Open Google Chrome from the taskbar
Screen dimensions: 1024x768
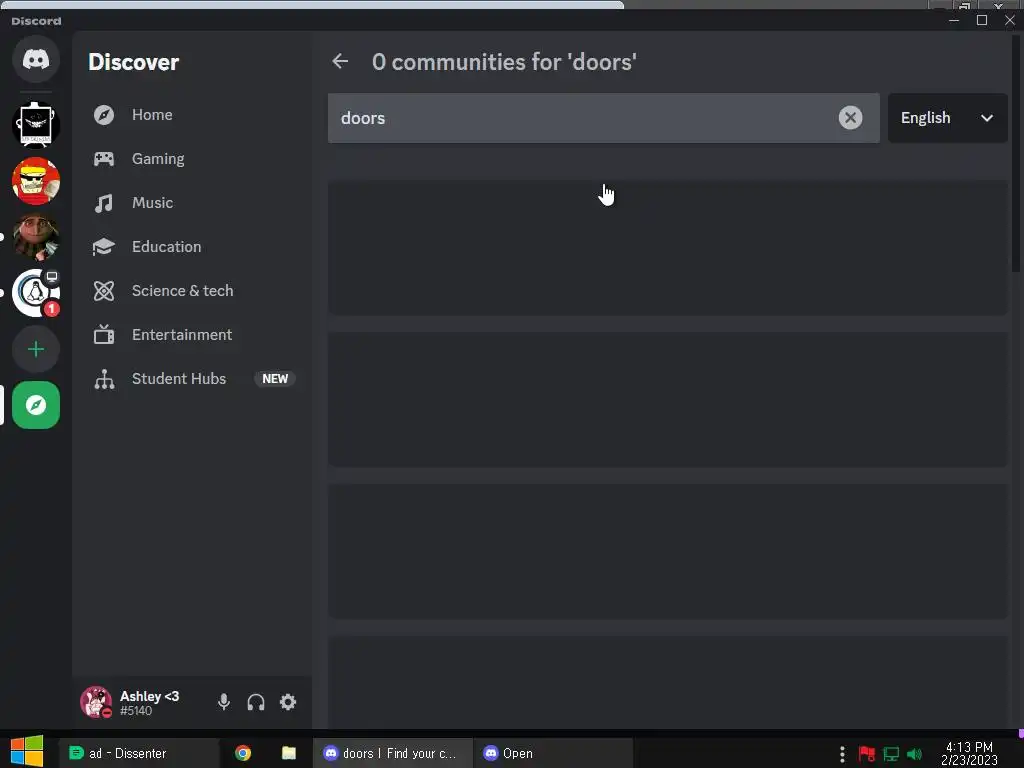pos(243,753)
